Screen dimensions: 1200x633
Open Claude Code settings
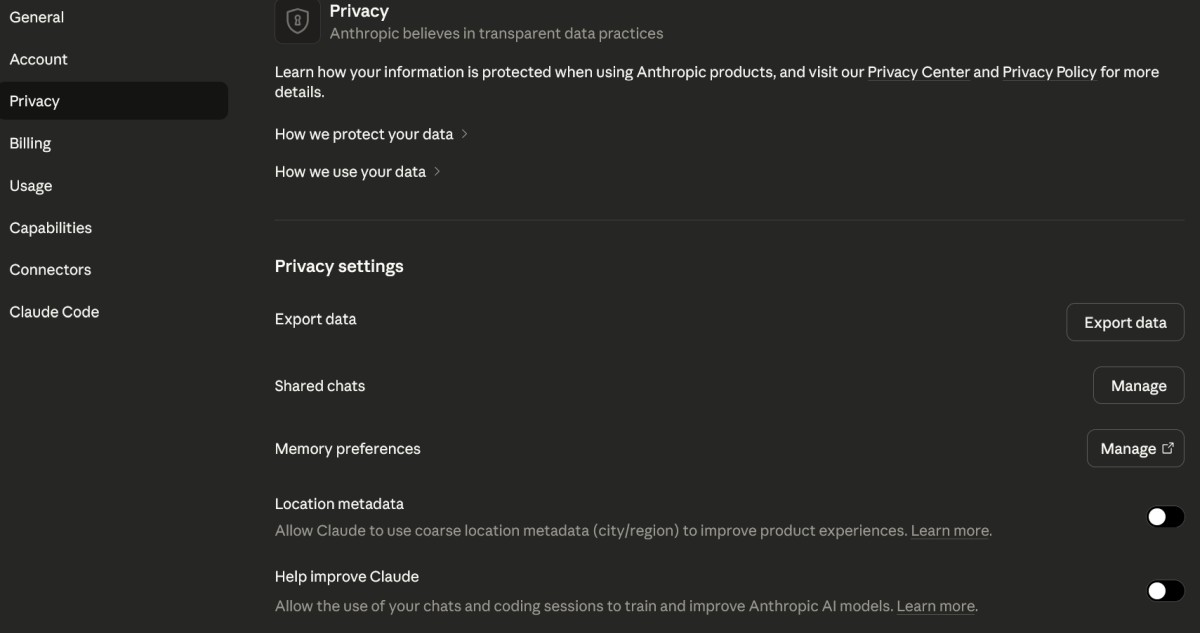pyautogui.click(x=54, y=312)
